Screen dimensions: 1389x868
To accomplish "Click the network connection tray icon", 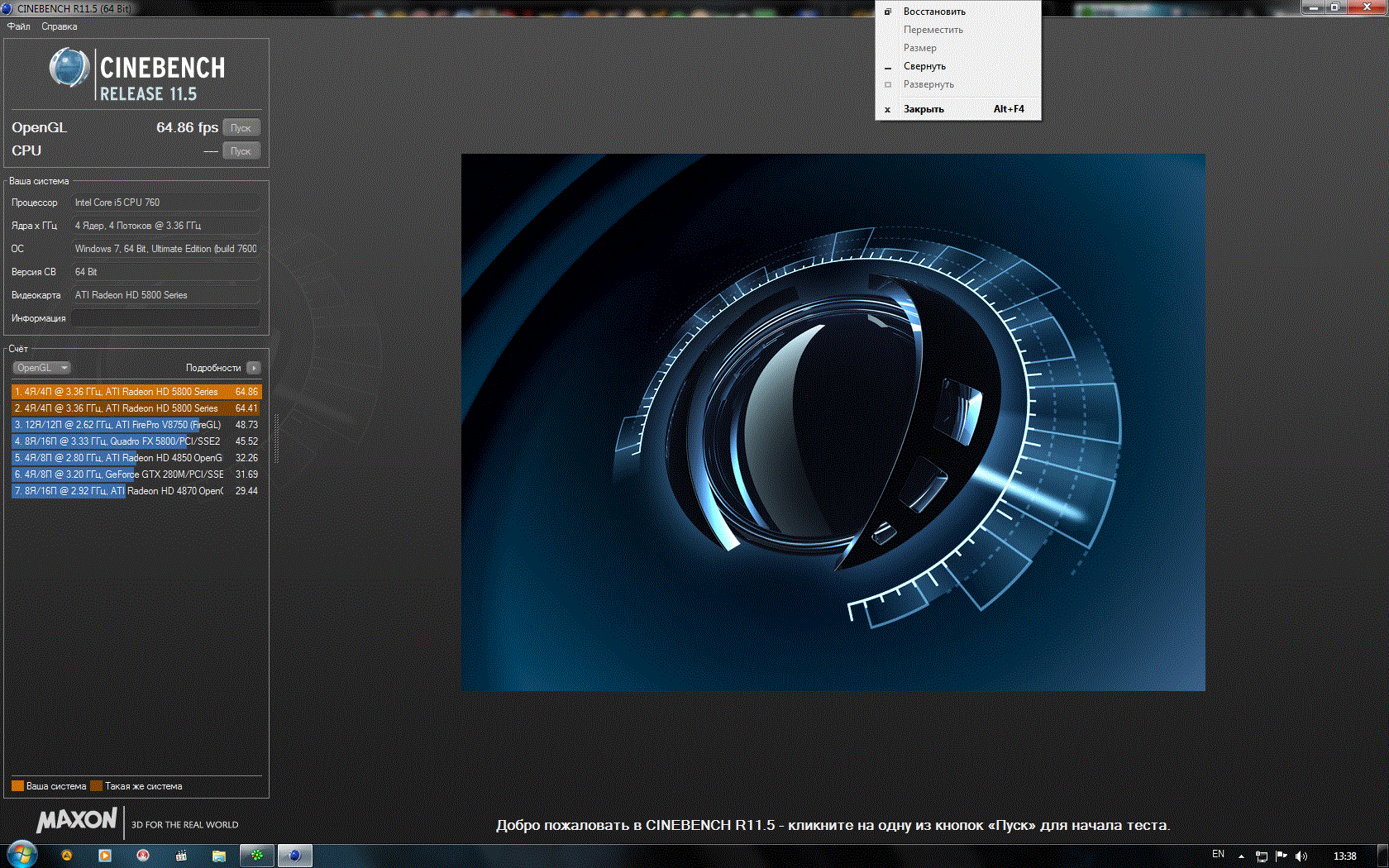I will pyautogui.click(x=1262, y=856).
